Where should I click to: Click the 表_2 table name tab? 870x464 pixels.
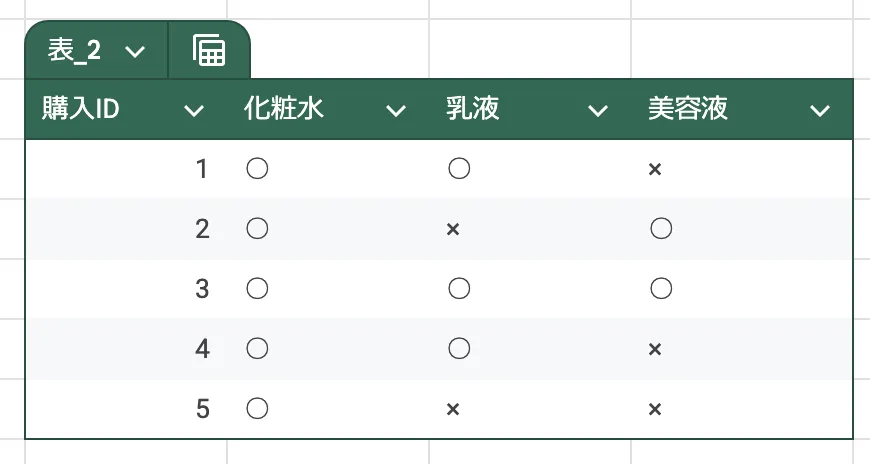click(74, 51)
